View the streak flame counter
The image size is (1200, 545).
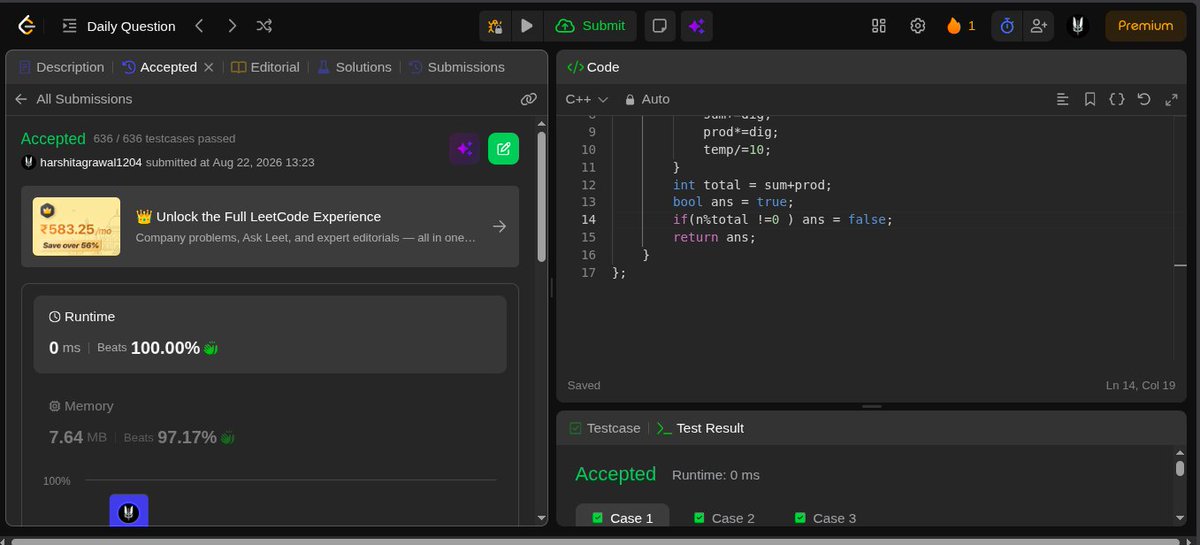961,26
